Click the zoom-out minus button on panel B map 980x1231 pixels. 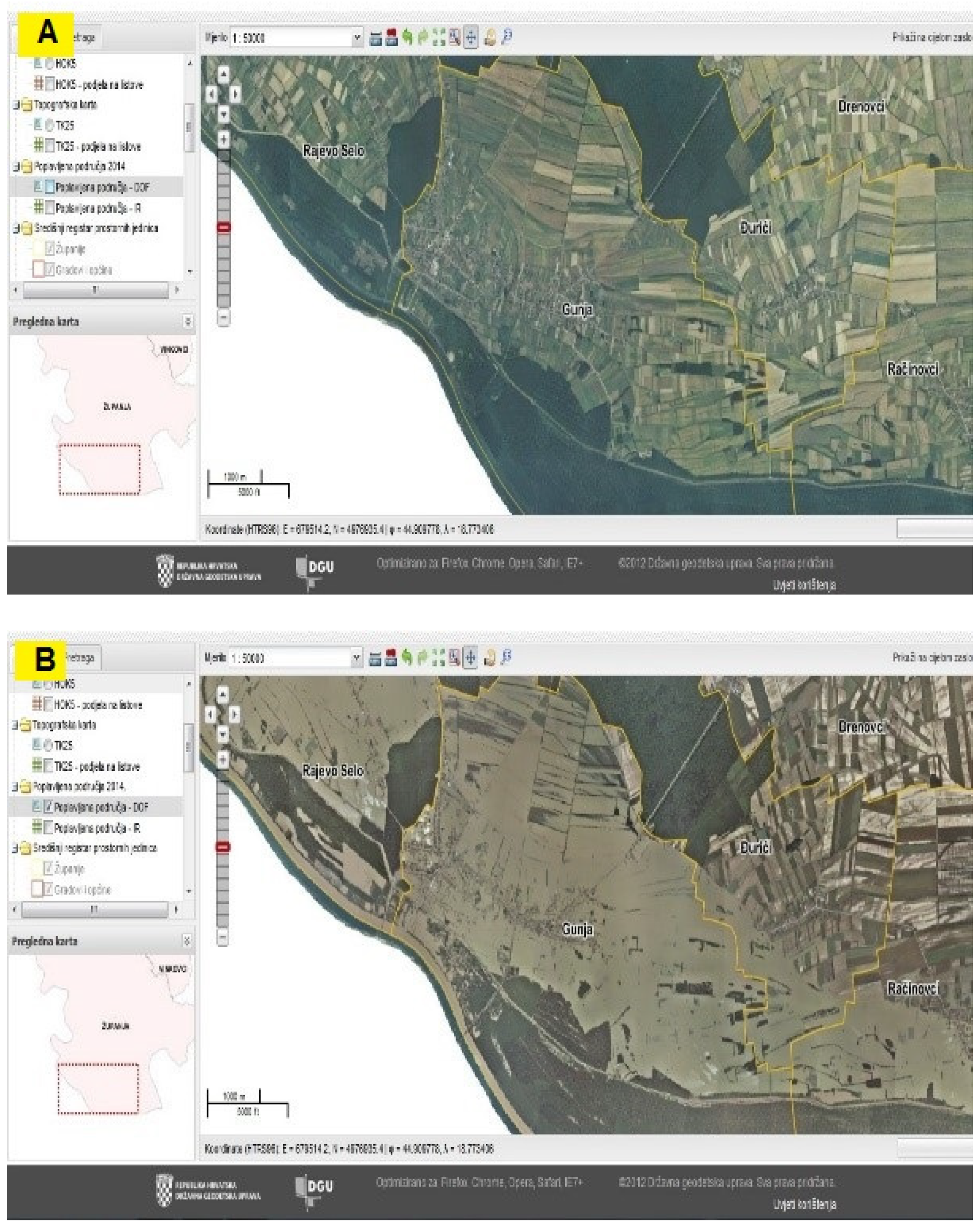pyautogui.click(x=223, y=937)
